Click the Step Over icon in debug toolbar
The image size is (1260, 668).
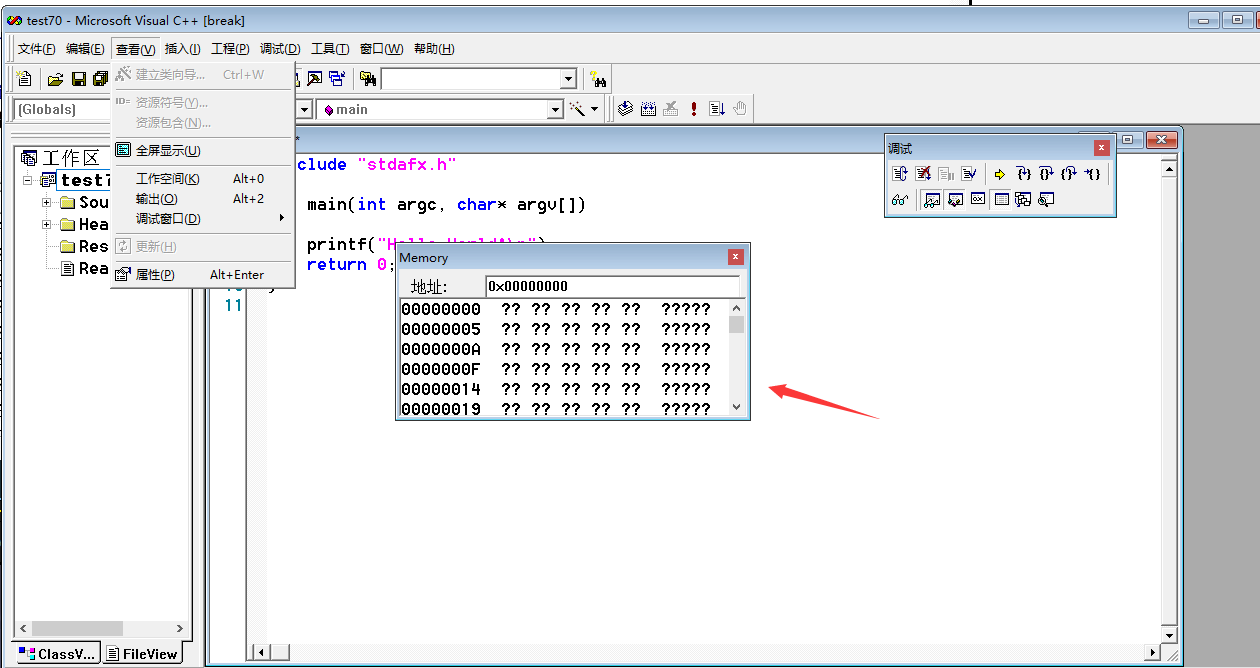1046,174
